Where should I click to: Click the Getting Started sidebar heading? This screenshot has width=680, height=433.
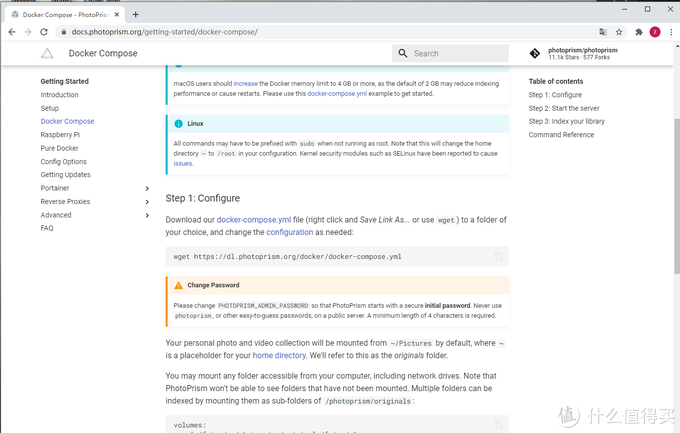click(x=64, y=81)
